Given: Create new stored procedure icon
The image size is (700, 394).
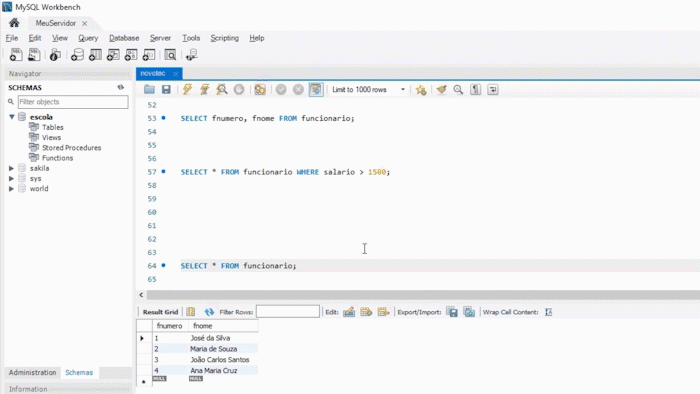Looking at the screenshot, I should 131,55.
